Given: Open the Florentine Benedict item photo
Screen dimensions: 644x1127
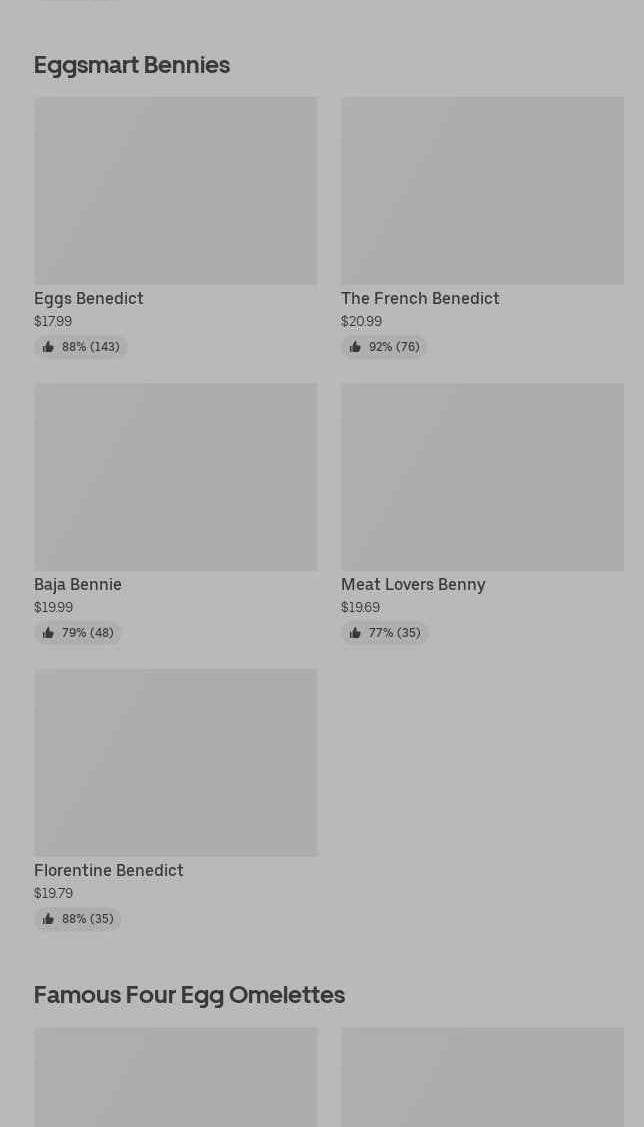Looking at the screenshot, I should pyautogui.click(x=175, y=762).
